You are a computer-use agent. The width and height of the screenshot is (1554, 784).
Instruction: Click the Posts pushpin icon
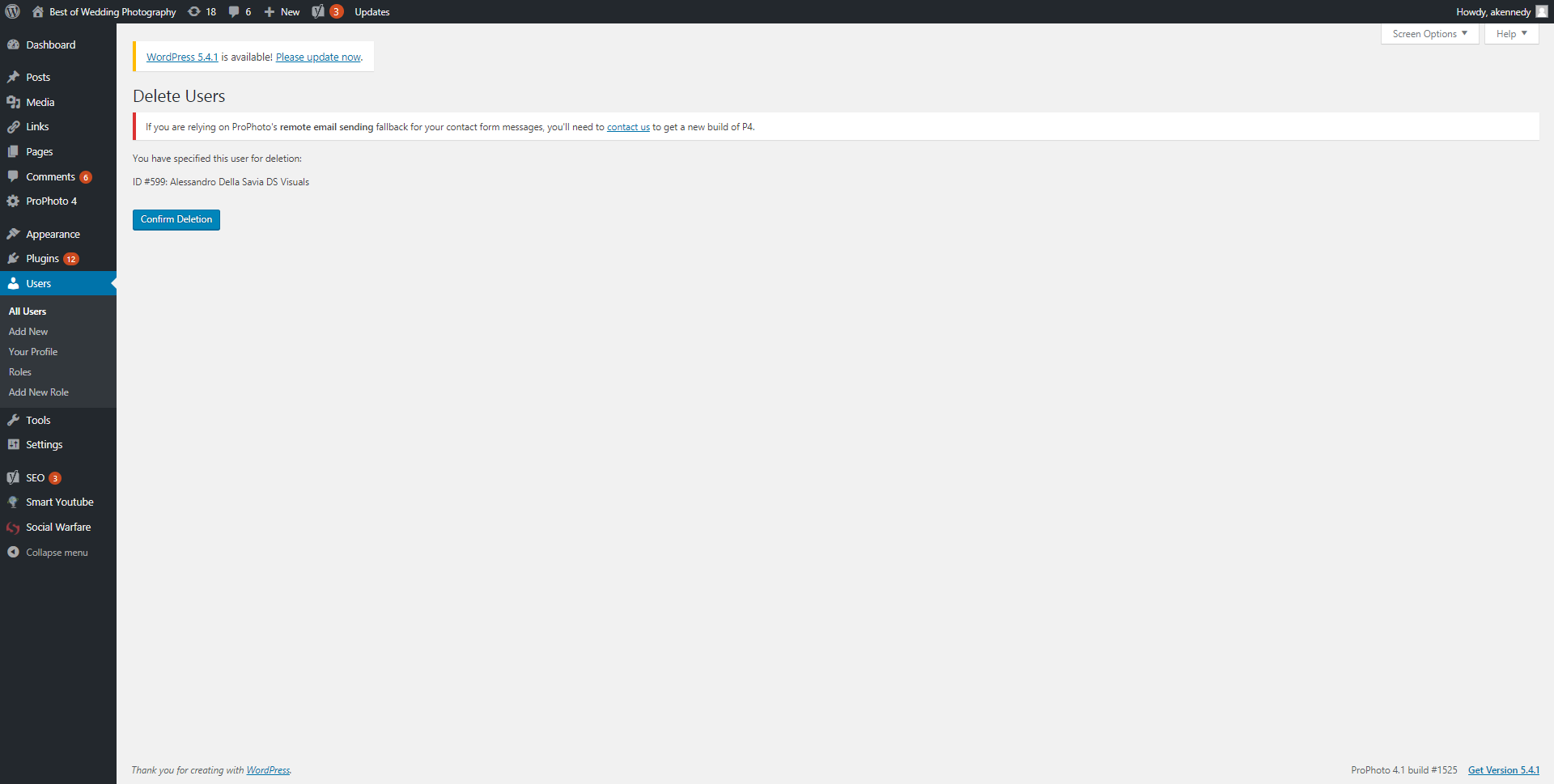tap(13, 77)
